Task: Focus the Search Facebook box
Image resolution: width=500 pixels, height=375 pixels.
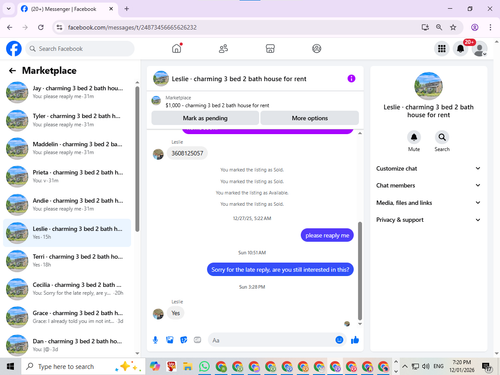Action: 80,49
